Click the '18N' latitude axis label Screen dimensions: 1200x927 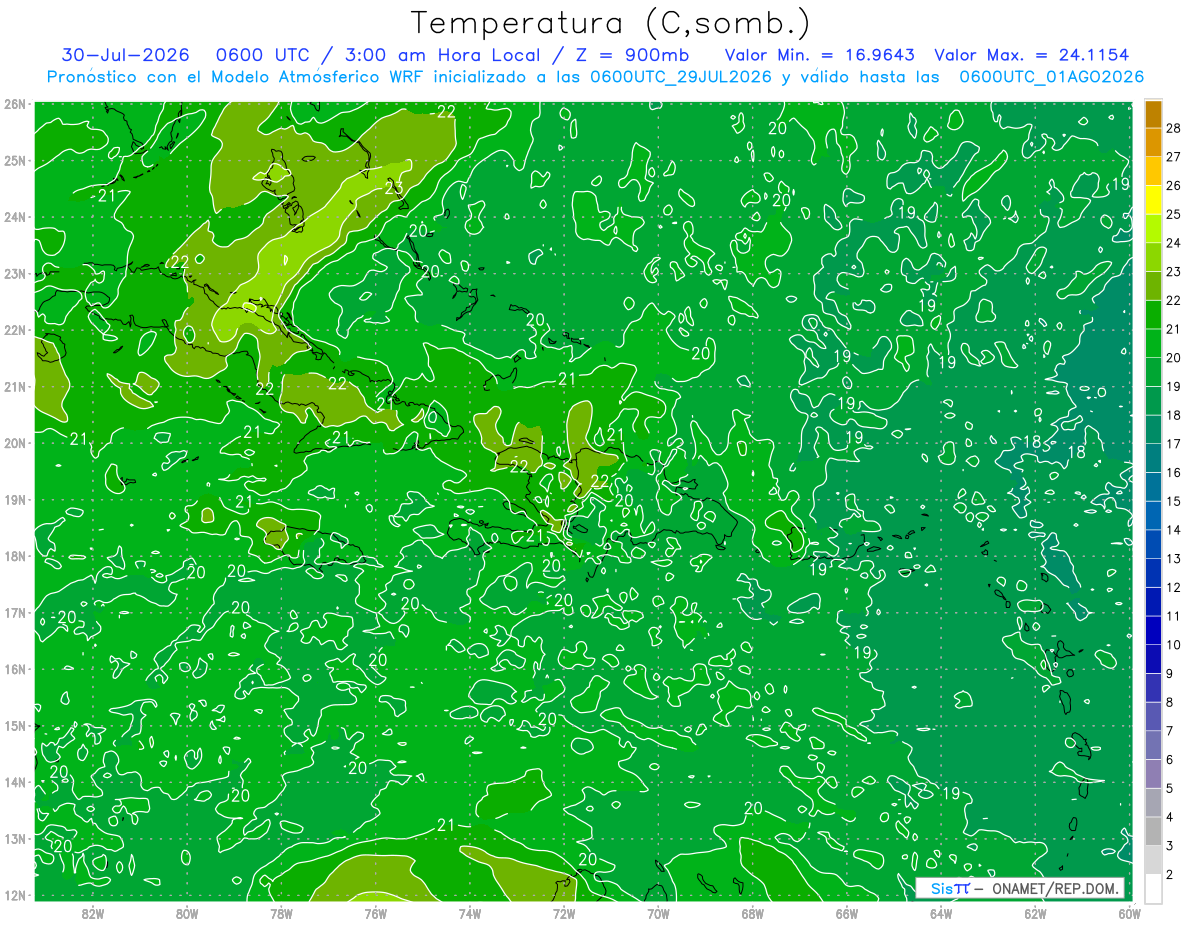click(x=15, y=556)
